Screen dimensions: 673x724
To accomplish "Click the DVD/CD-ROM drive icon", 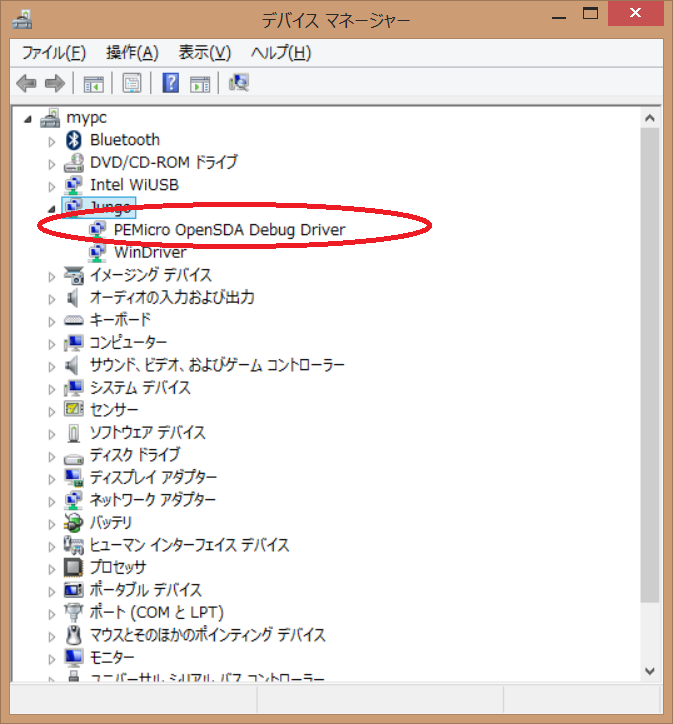I will [74, 163].
